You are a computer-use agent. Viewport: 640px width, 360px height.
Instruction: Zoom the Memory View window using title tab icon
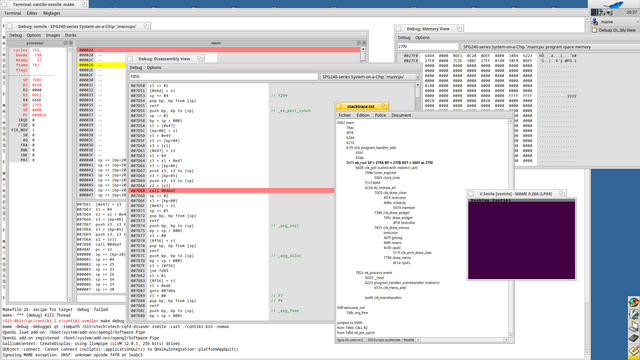(x=459, y=29)
